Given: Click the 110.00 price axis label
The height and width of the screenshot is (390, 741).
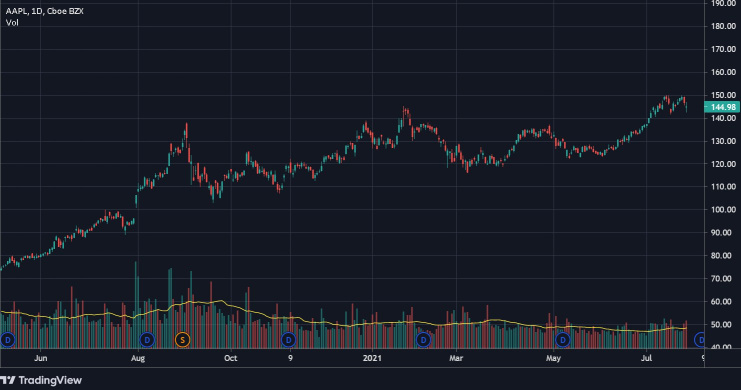Looking at the screenshot, I should 724,187.
